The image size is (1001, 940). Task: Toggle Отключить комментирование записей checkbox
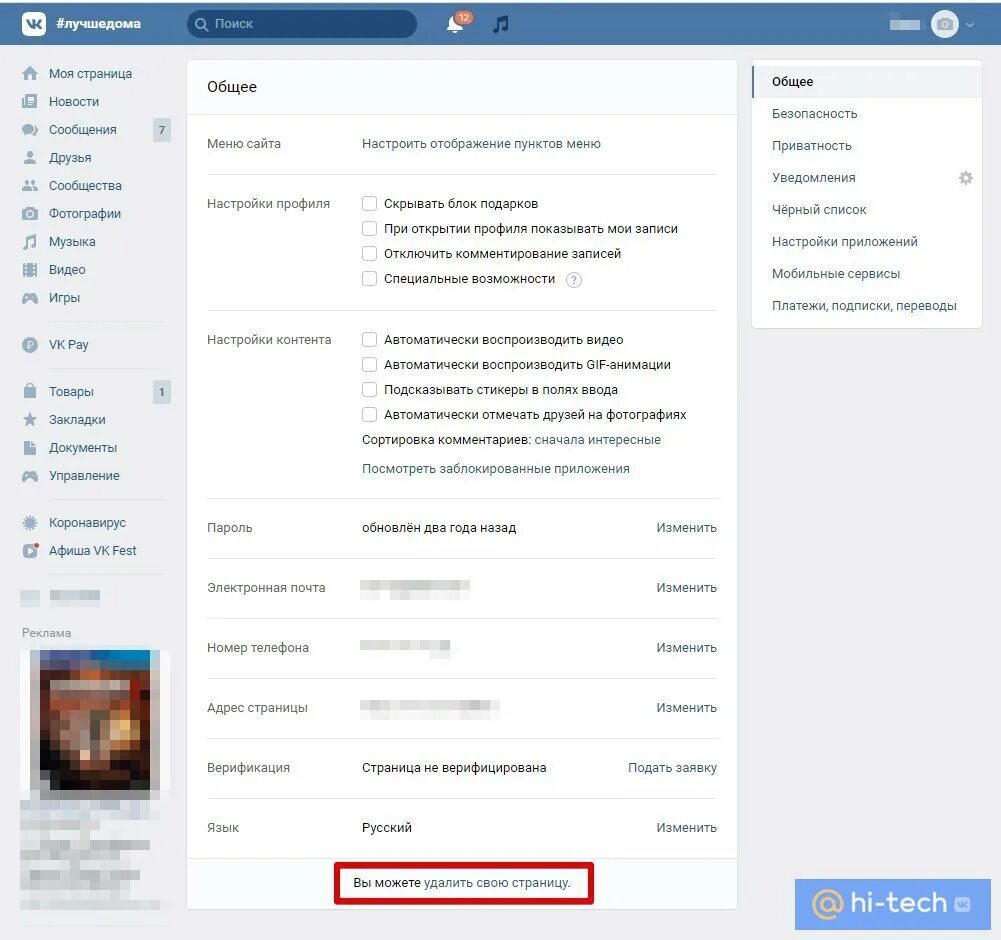coord(369,253)
